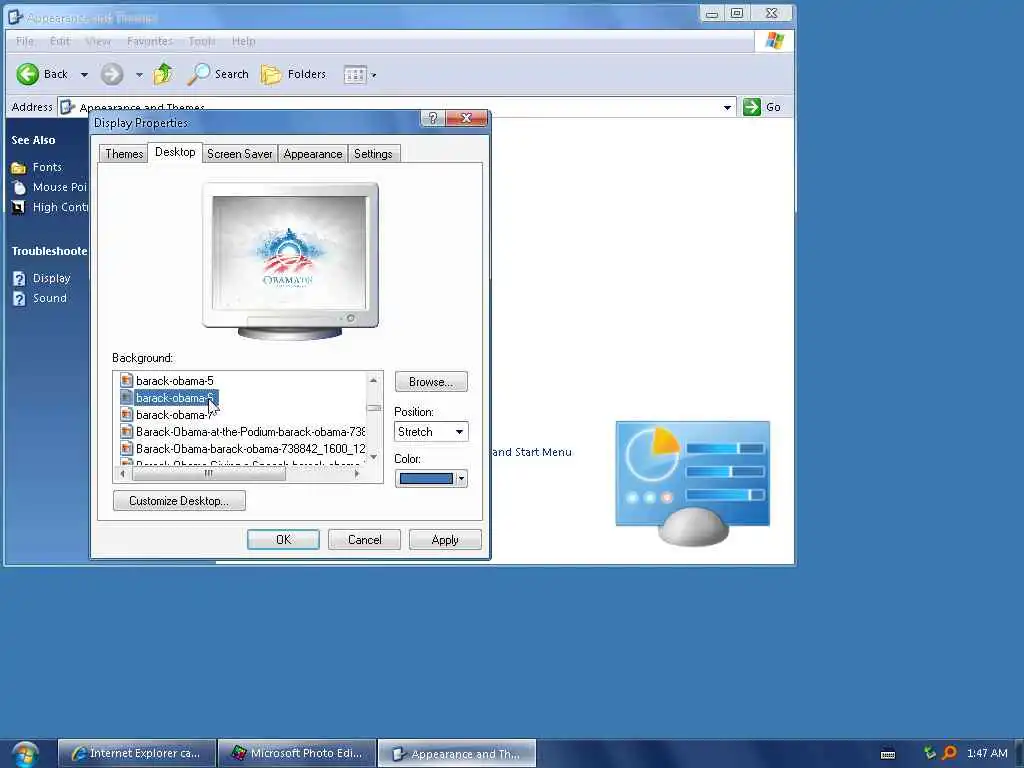Open the Favorites menu
Screen dimensions: 1024x768
coord(150,41)
